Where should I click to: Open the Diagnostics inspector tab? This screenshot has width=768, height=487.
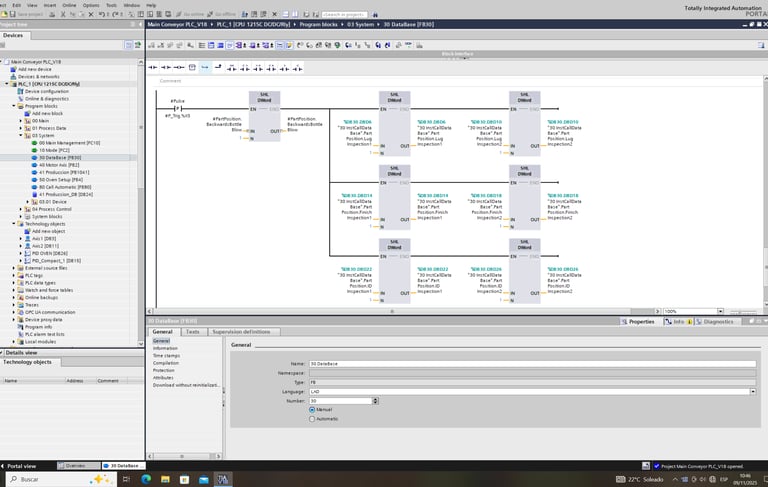tap(716, 322)
